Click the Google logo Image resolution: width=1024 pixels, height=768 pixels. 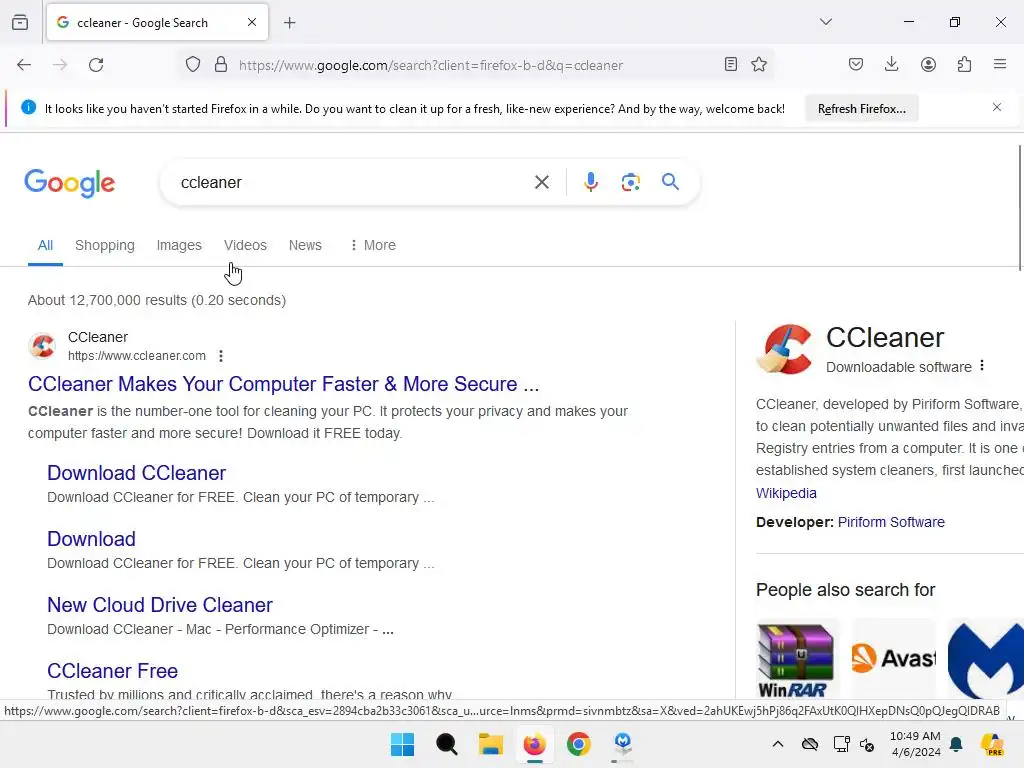[x=70, y=183]
